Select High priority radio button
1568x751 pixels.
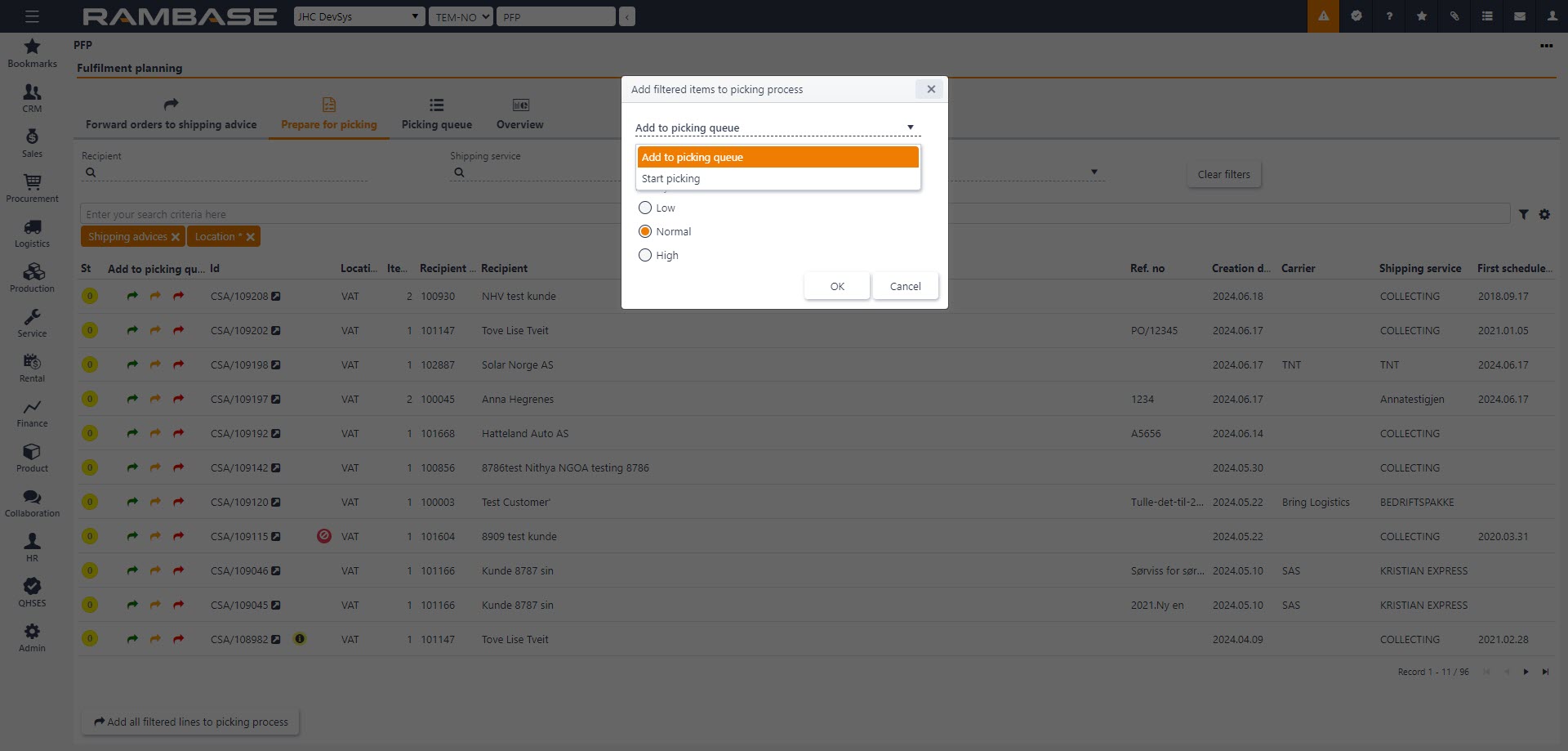645,256
